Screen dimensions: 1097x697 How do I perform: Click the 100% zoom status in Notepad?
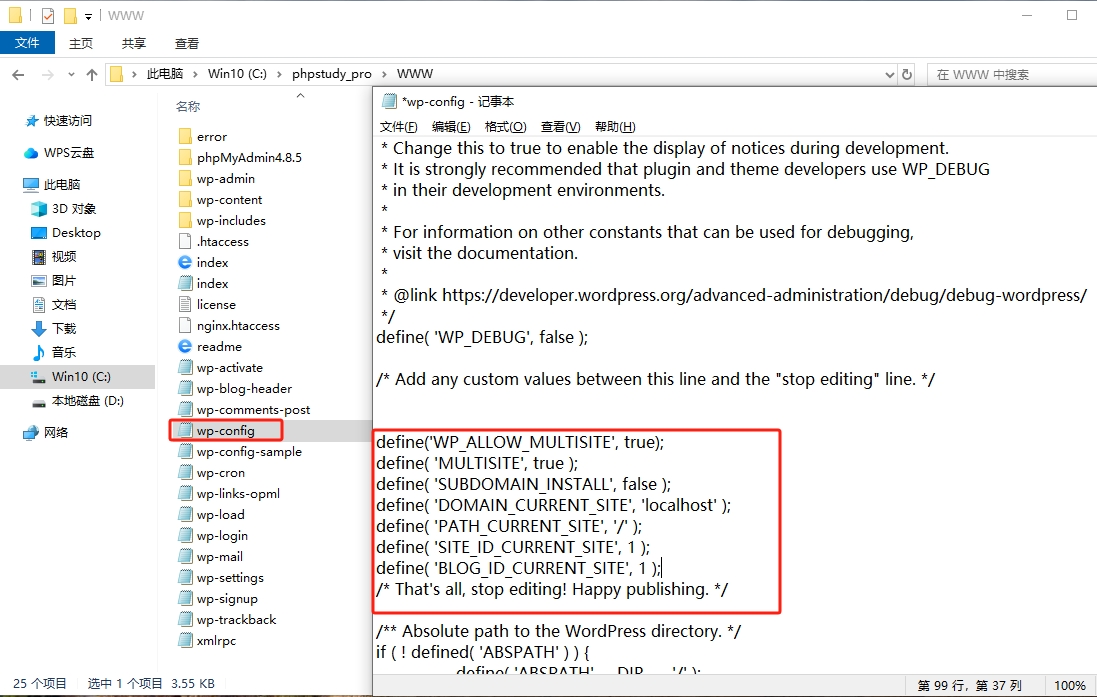click(x=1070, y=685)
